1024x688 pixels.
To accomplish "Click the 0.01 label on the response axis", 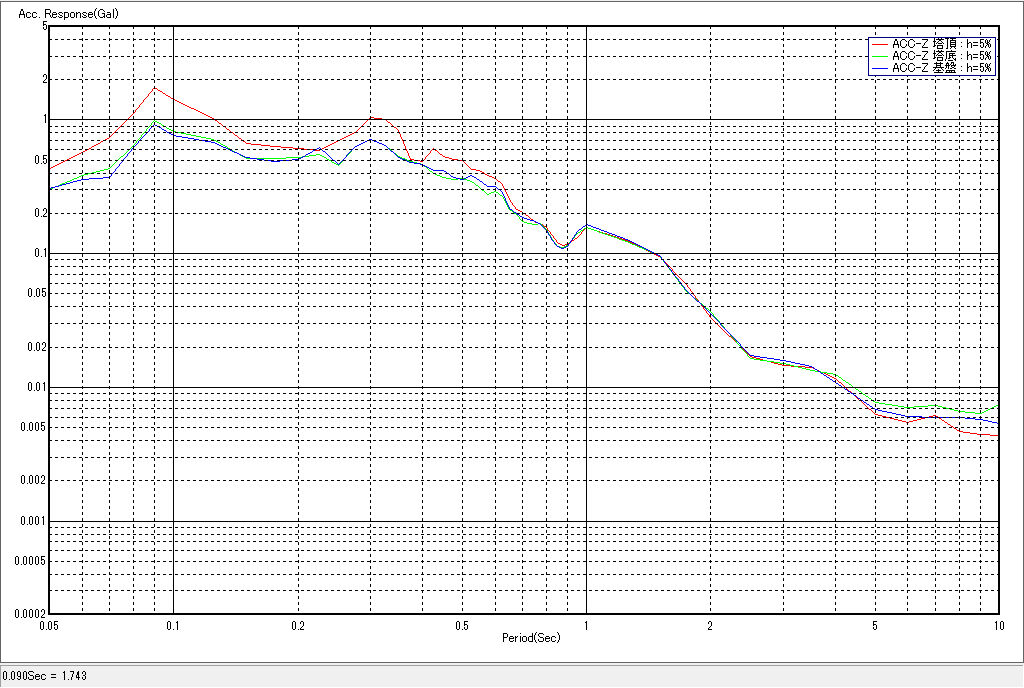I will tap(35, 387).
